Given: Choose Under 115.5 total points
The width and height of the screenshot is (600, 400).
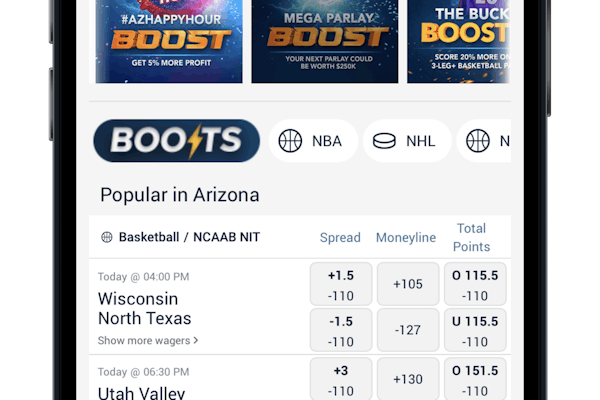Looking at the screenshot, I should click(x=475, y=330).
